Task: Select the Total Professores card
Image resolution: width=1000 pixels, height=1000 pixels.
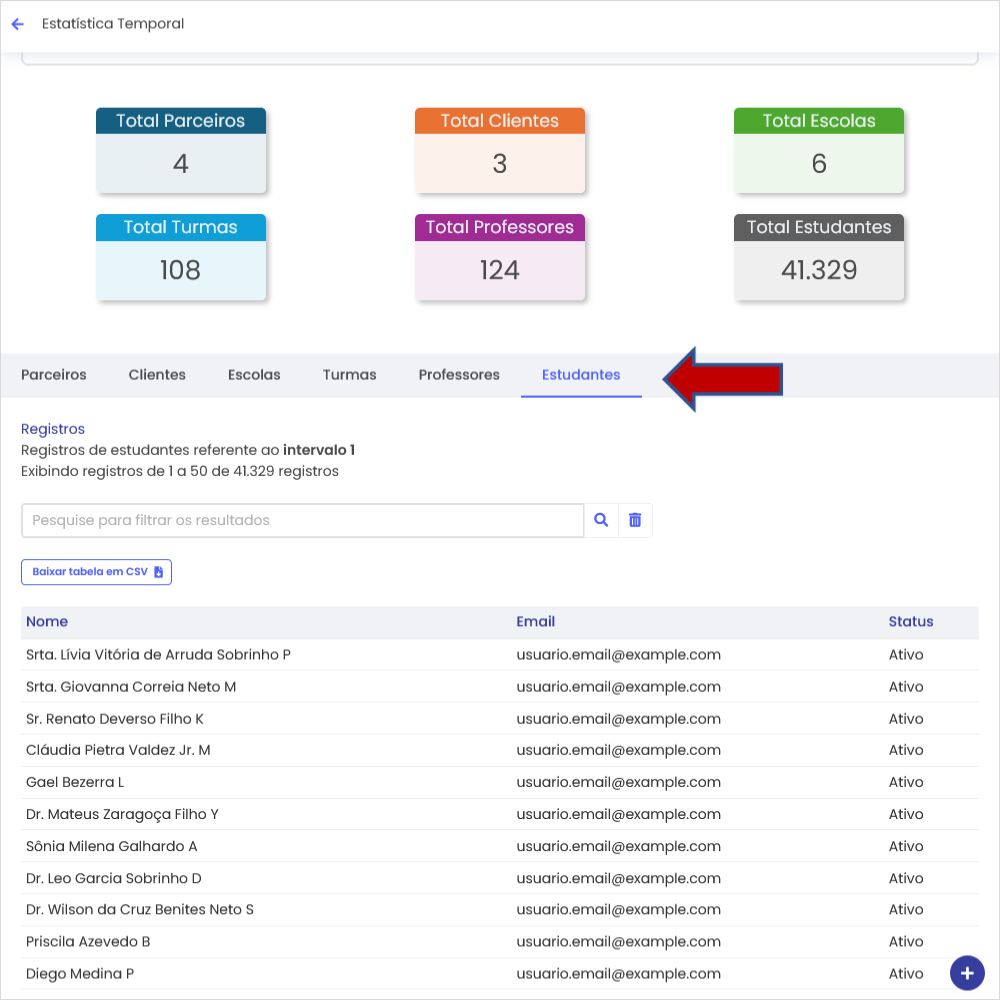Action: tap(500, 257)
